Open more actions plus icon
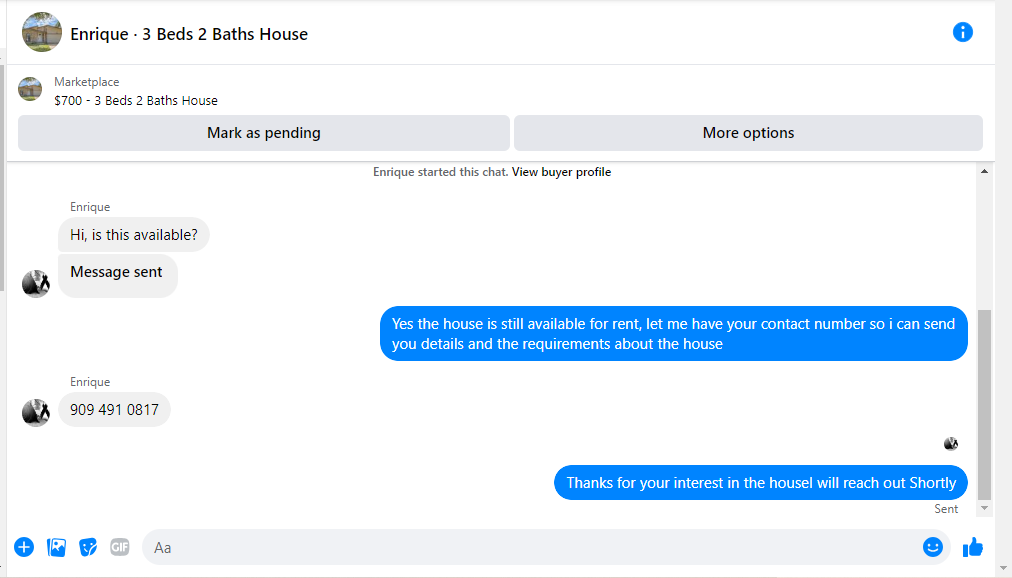Image resolution: width=1012 pixels, height=578 pixels. [x=24, y=548]
